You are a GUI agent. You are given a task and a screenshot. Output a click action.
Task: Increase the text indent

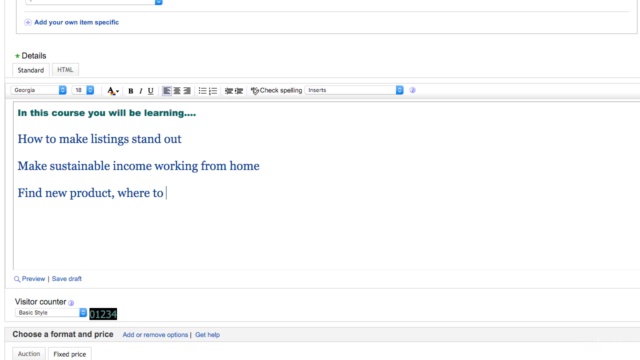point(239,91)
